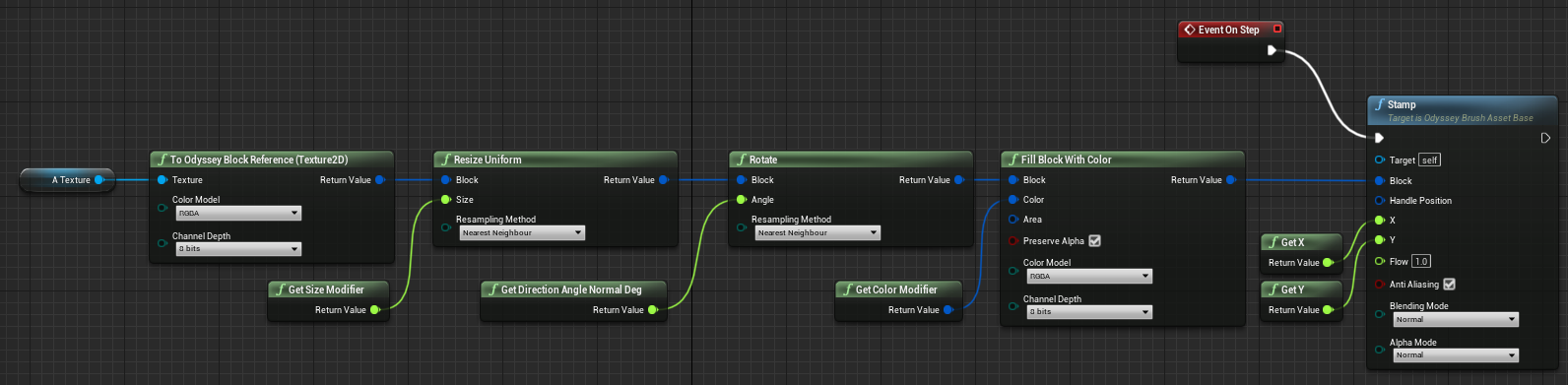Open Resampling Method dropdown in Rotate node
This screenshot has height=385, width=1568.
tap(817, 233)
